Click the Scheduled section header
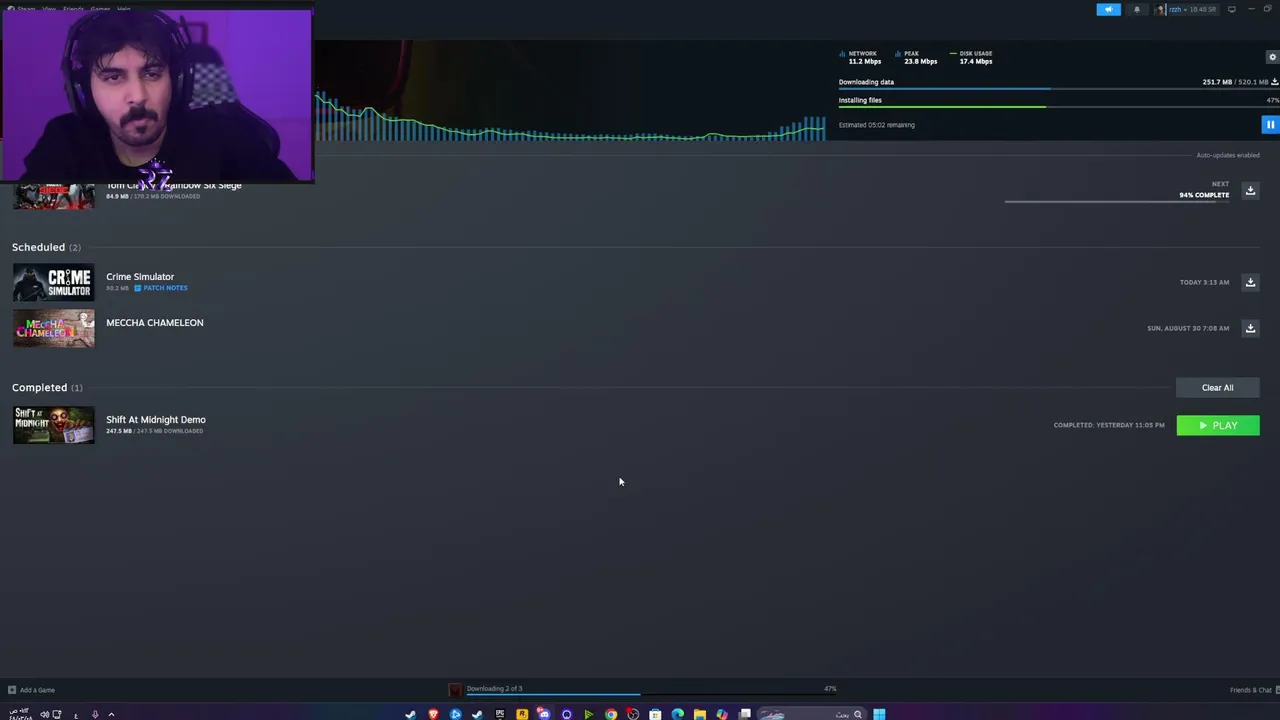 46,247
